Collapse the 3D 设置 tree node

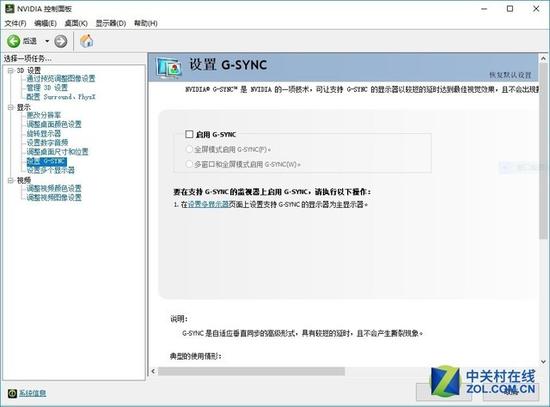11,71
